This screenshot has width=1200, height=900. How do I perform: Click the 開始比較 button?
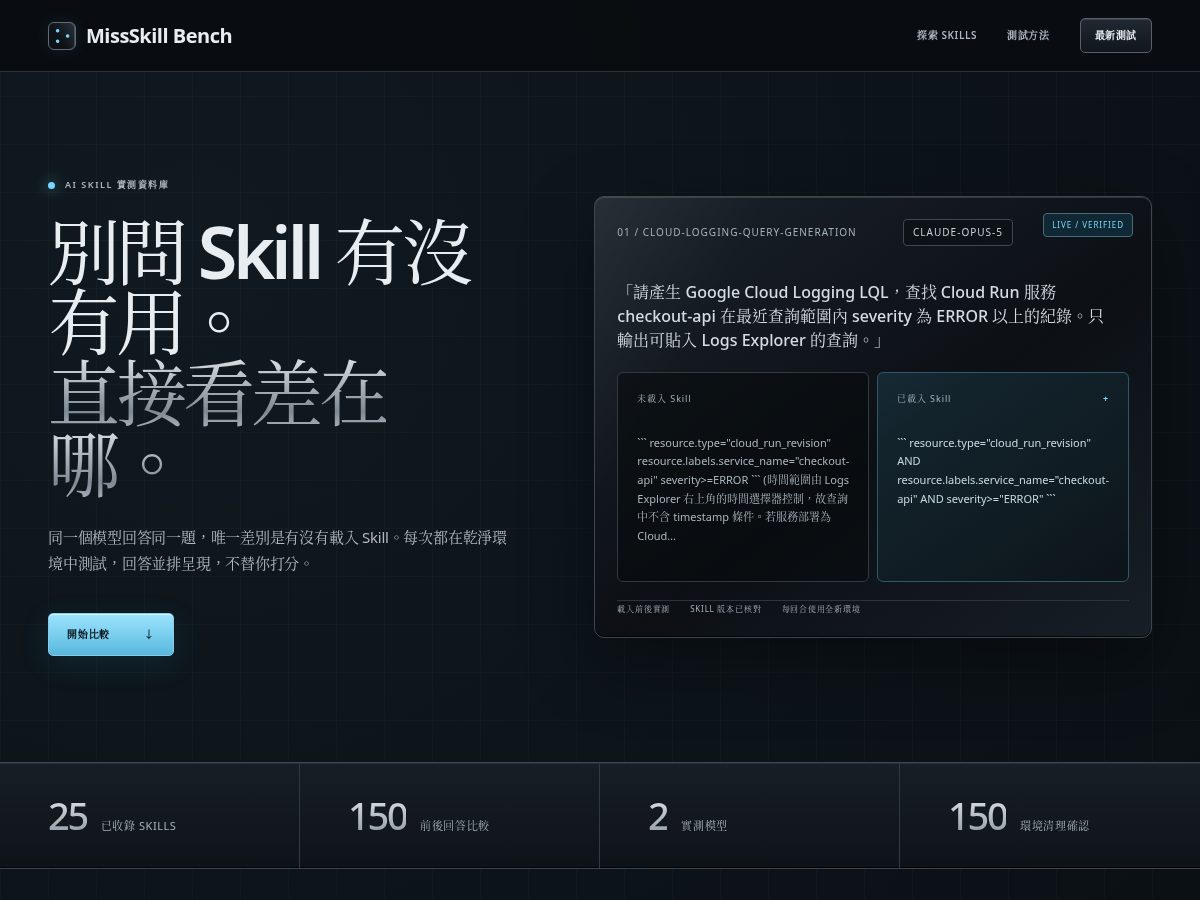[111, 634]
